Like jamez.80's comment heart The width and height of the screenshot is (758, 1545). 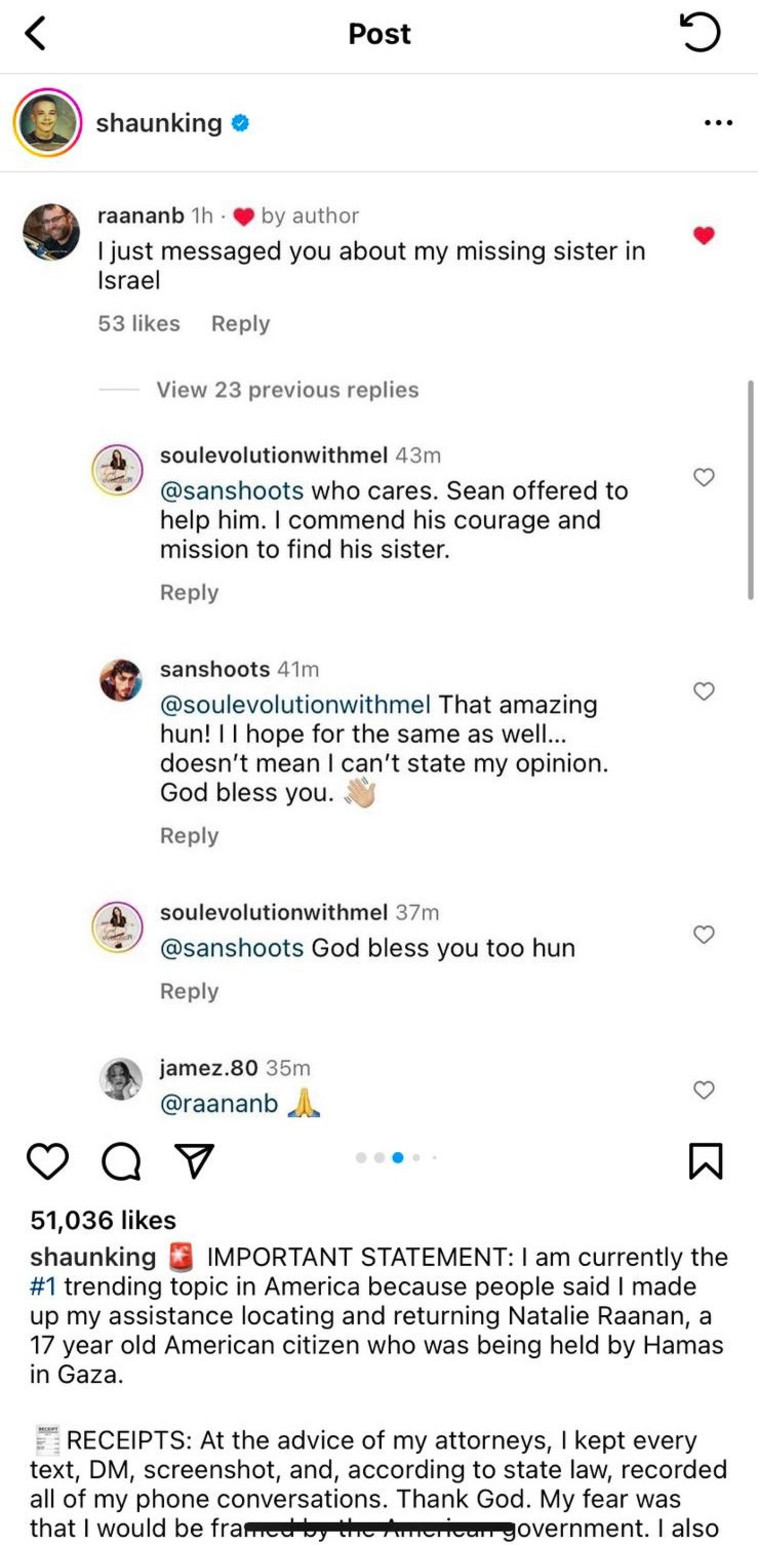[x=704, y=1090]
